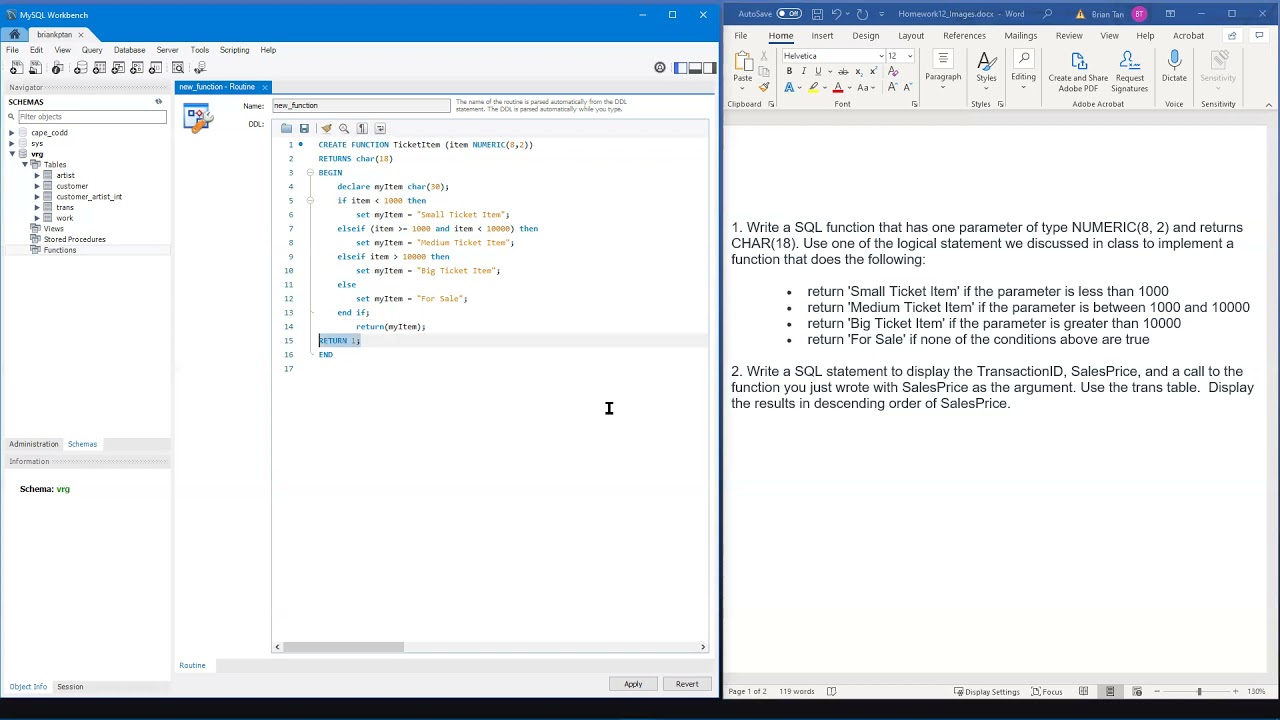1280x720 pixels.
Task: Switch to Word Insert tab
Action: (x=822, y=35)
